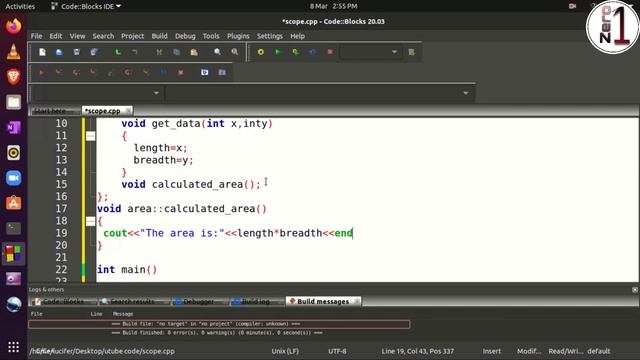Image resolution: width=640 pixels, height=360 pixels.
Task: Click 'Unix (LF)' in the status bar
Action: 285,351
